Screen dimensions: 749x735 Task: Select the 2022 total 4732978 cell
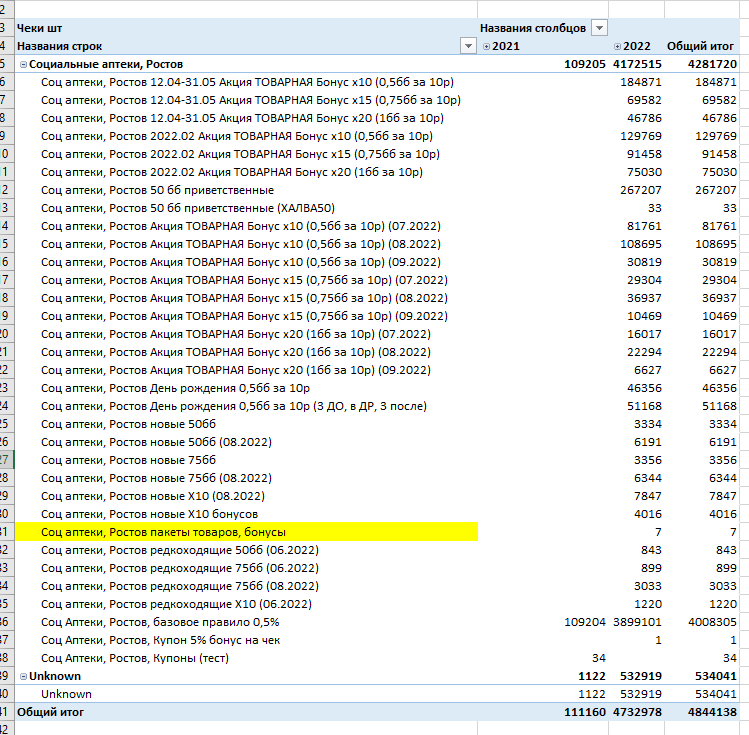pos(634,712)
